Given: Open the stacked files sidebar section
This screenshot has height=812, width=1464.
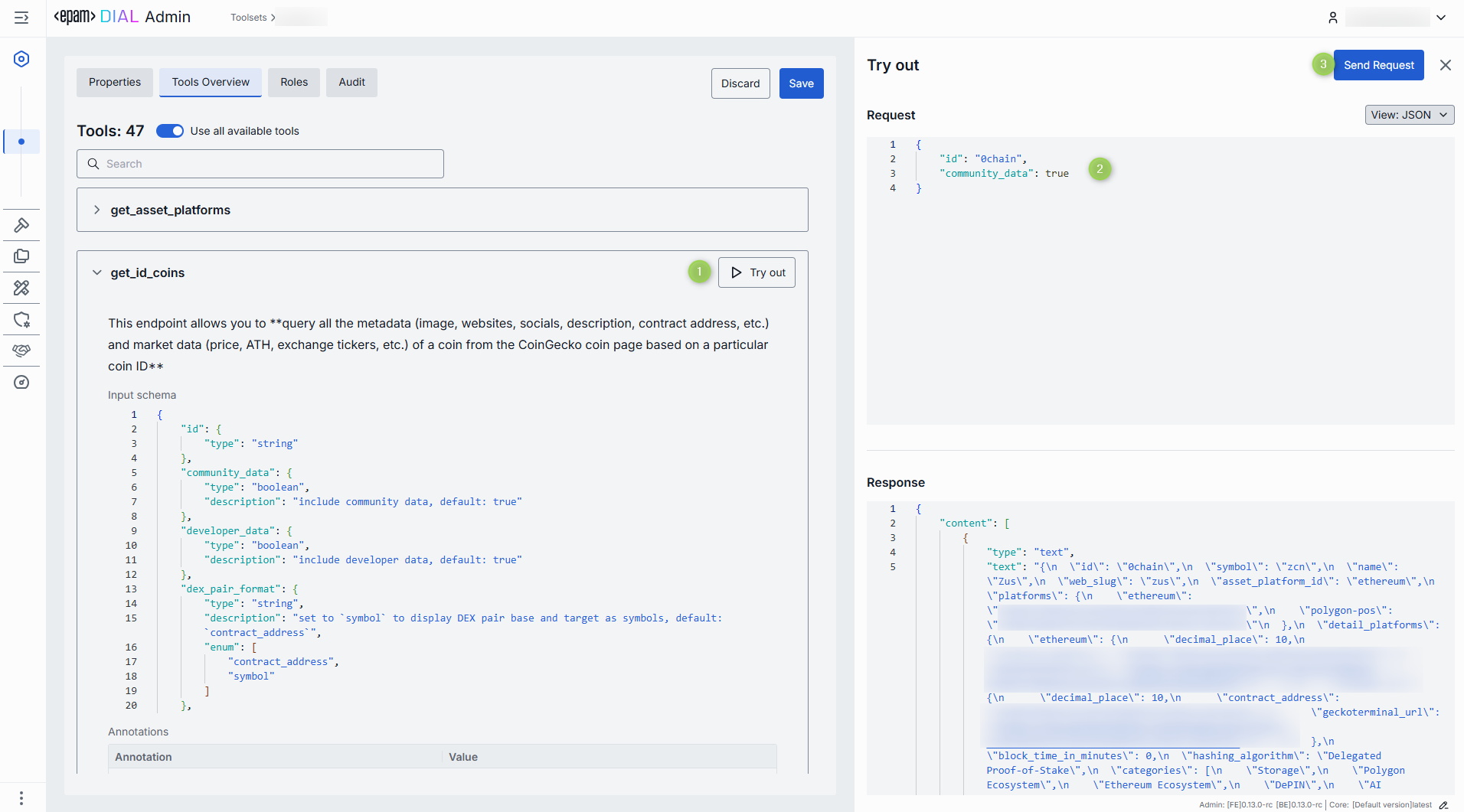Looking at the screenshot, I should (21, 256).
